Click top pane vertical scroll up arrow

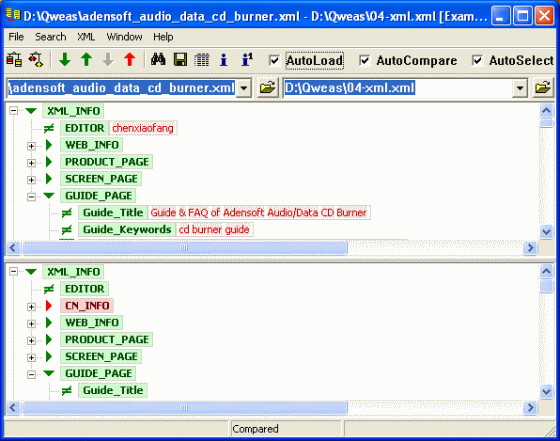tap(546, 111)
